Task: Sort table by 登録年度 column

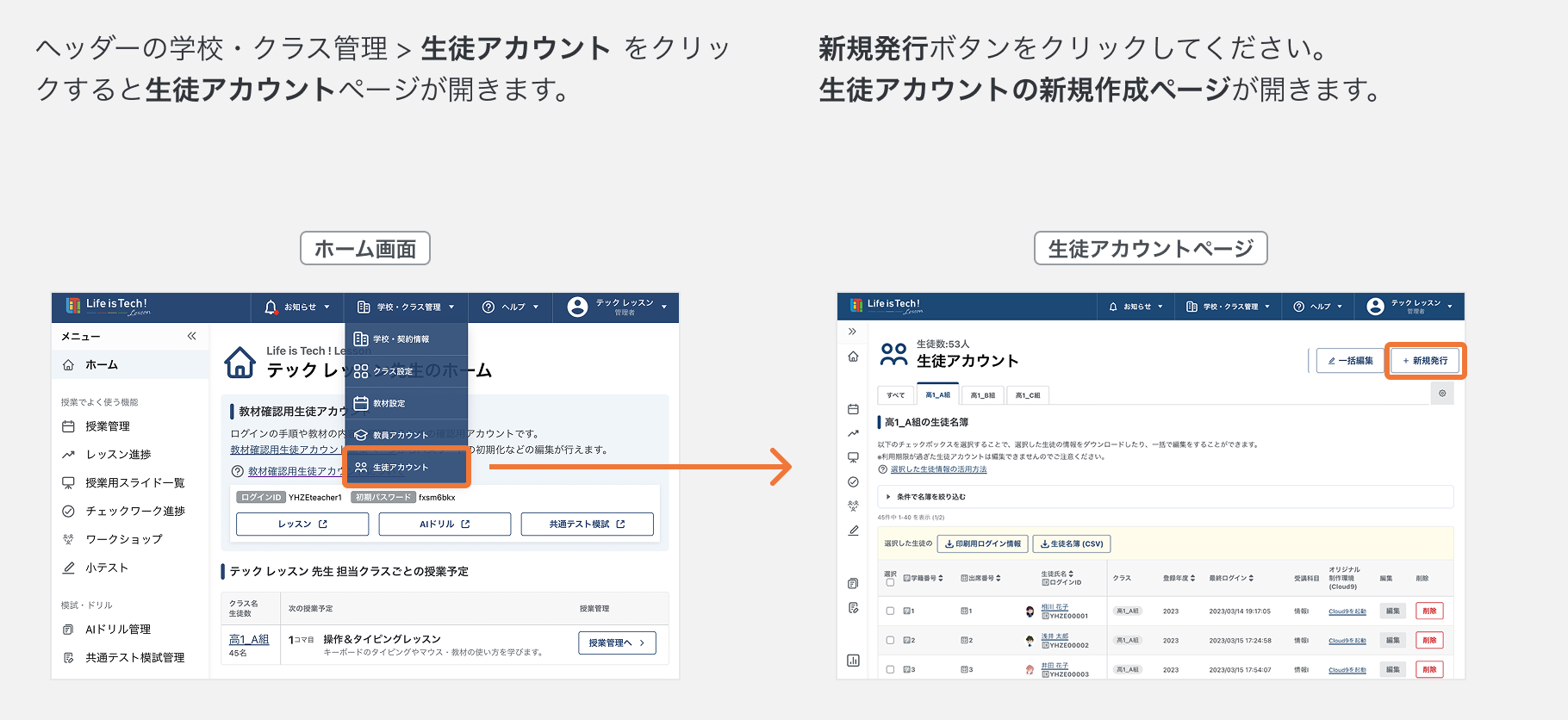Action: [x=1179, y=578]
